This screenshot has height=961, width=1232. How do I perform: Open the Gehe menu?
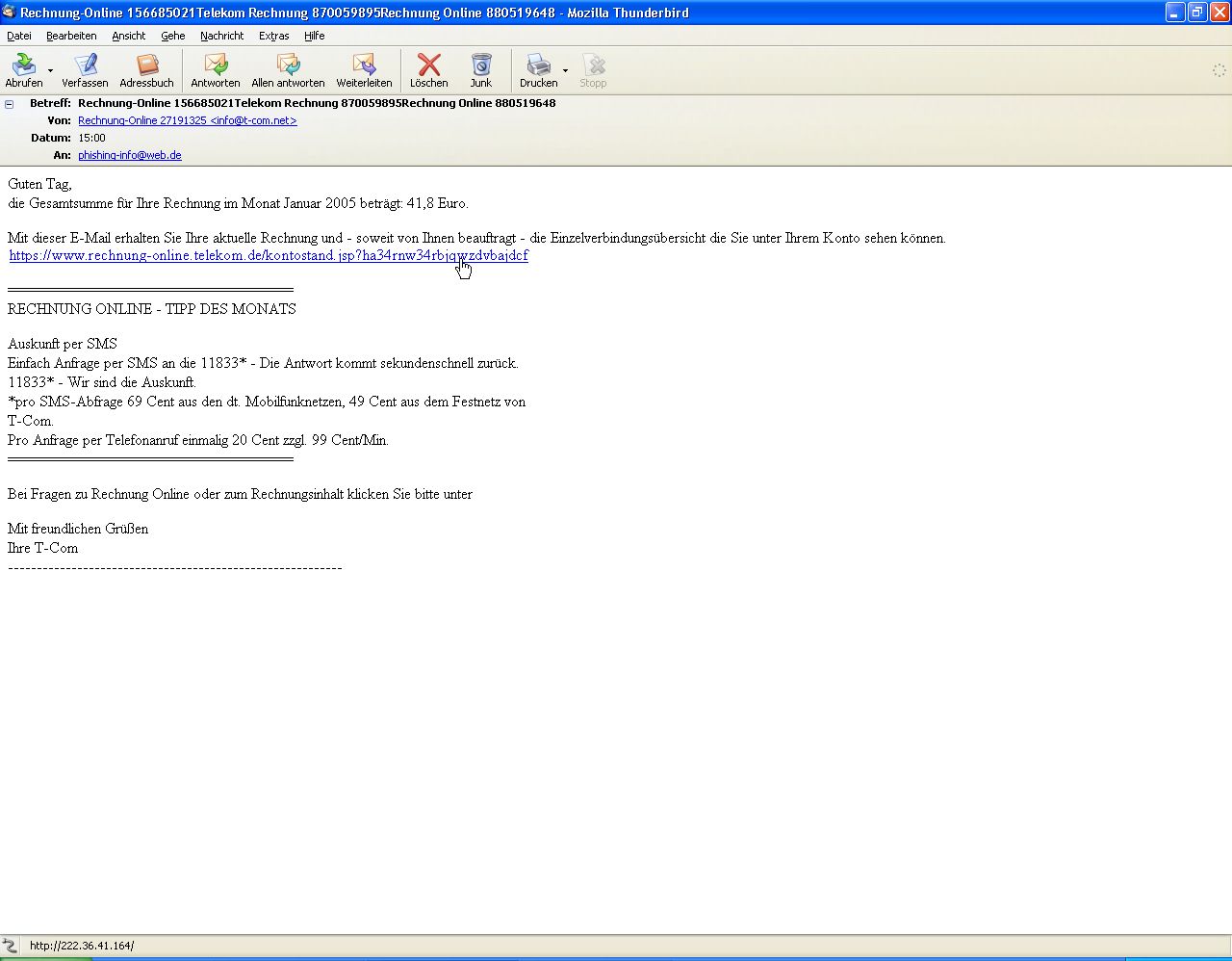click(172, 36)
